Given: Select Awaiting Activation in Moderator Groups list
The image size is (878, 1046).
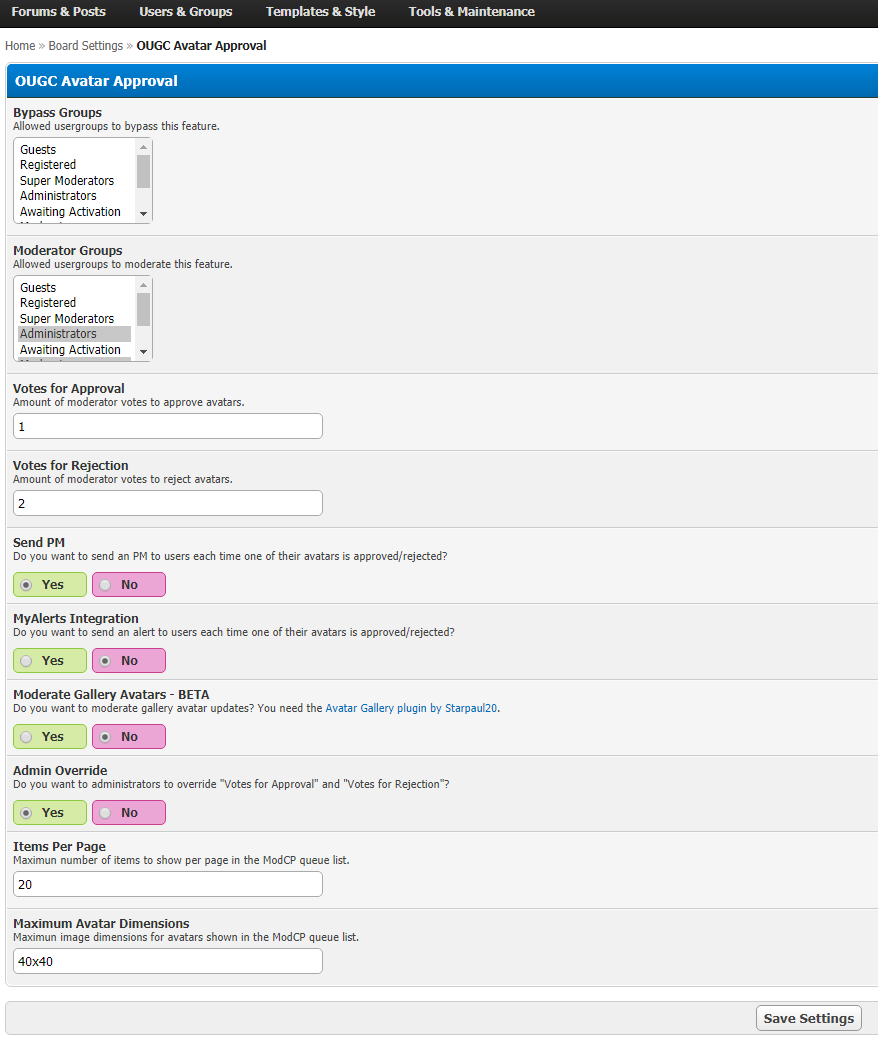Looking at the screenshot, I should coord(75,350).
